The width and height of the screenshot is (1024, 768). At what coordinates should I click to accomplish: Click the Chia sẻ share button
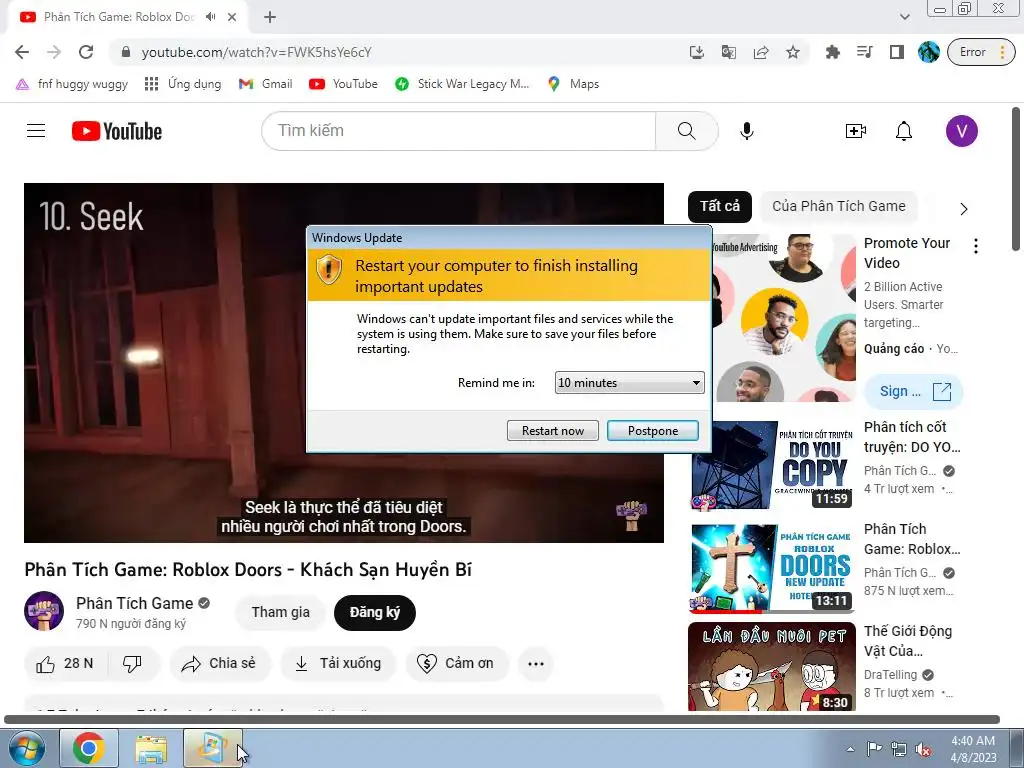click(x=220, y=664)
